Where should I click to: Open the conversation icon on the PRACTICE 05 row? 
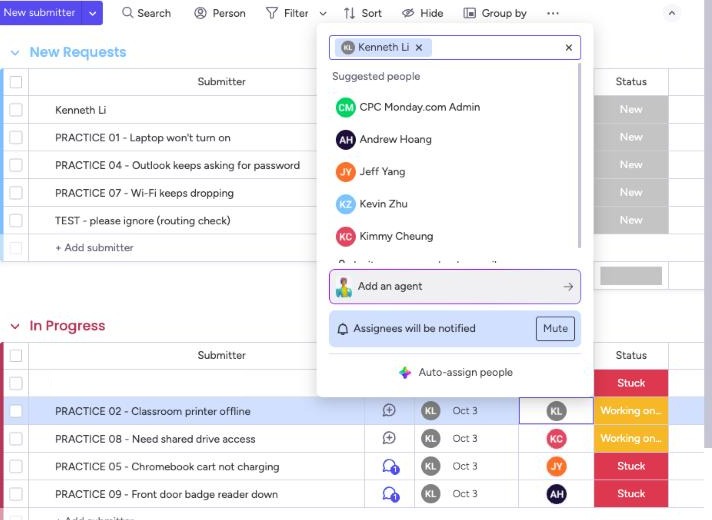[391, 466]
